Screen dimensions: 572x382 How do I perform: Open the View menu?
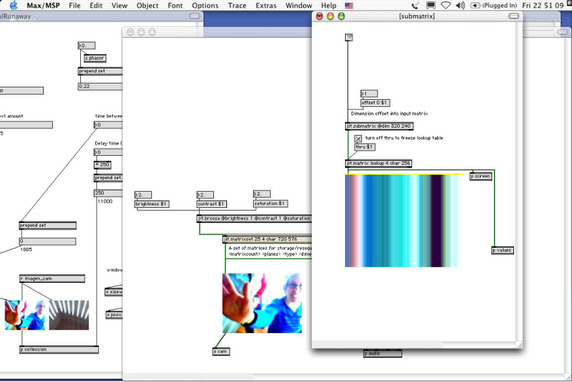pyautogui.click(x=119, y=5)
